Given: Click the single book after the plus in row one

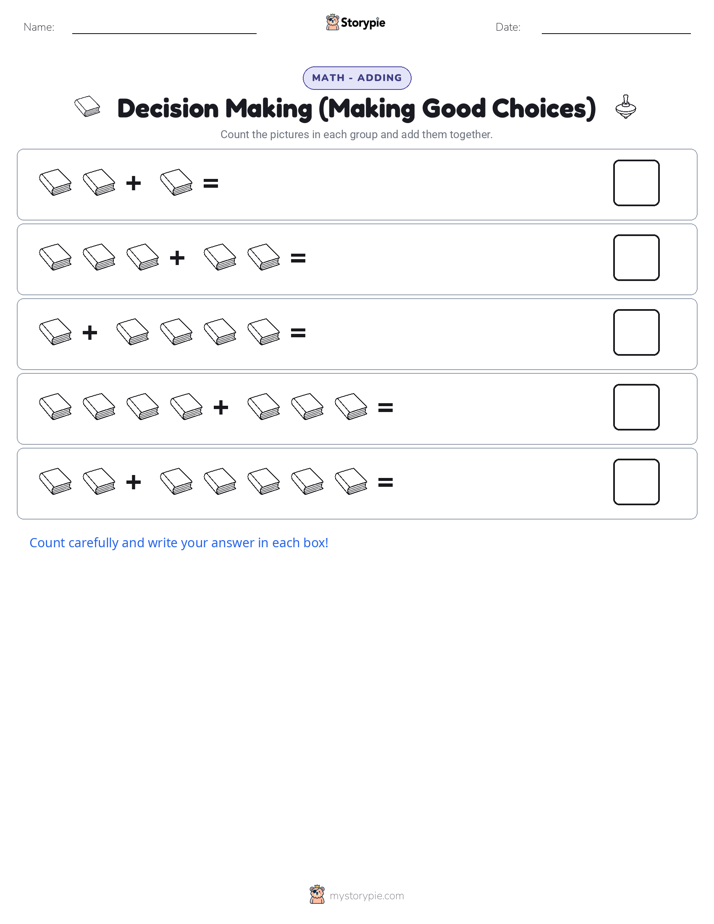Looking at the screenshot, I should 176,182.
